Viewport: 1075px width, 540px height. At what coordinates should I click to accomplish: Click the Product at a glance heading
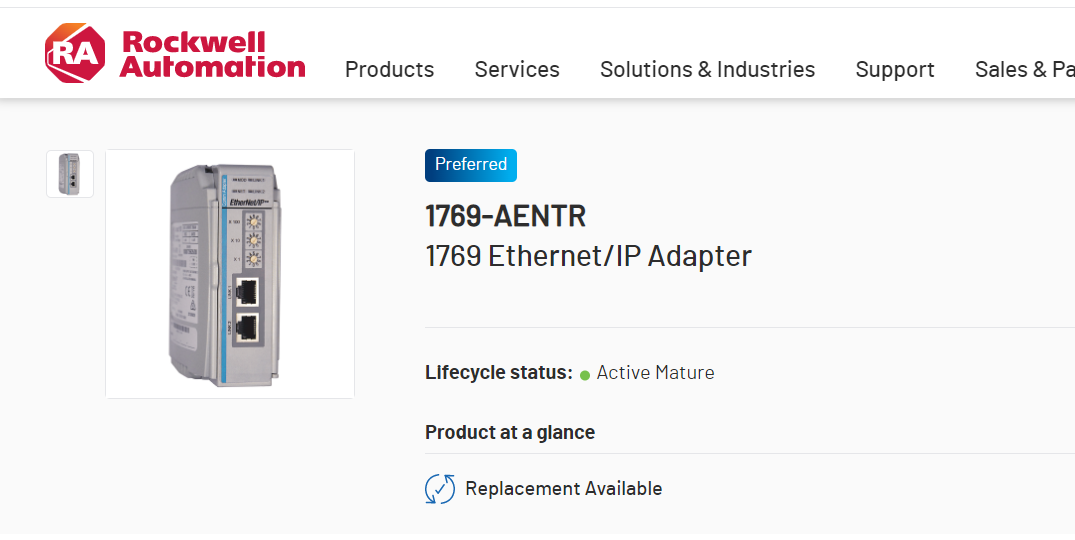[x=510, y=432]
